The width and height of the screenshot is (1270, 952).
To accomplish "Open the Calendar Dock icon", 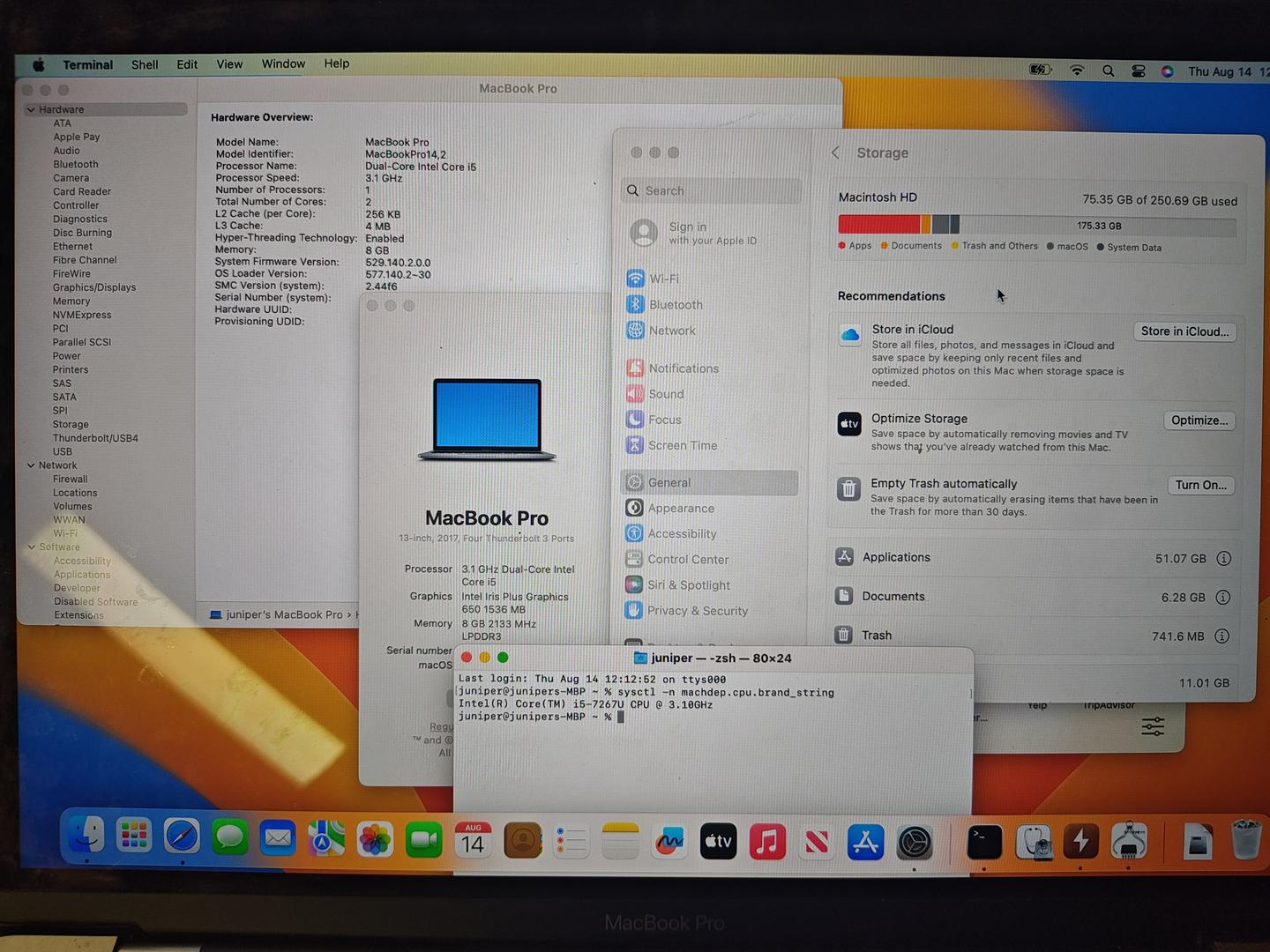I will pyautogui.click(x=473, y=841).
